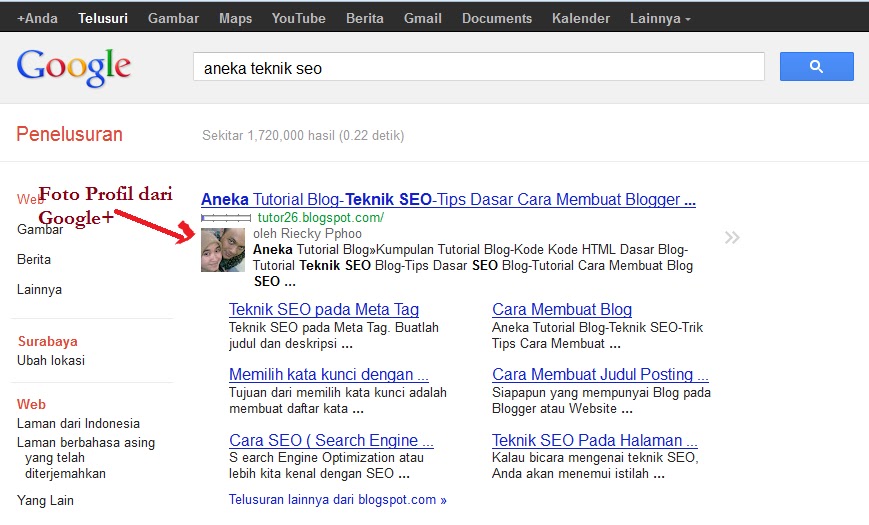The height and width of the screenshot is (525, 869).
Task: Open Berita in the top navigation bar
Action: [365, 18]
